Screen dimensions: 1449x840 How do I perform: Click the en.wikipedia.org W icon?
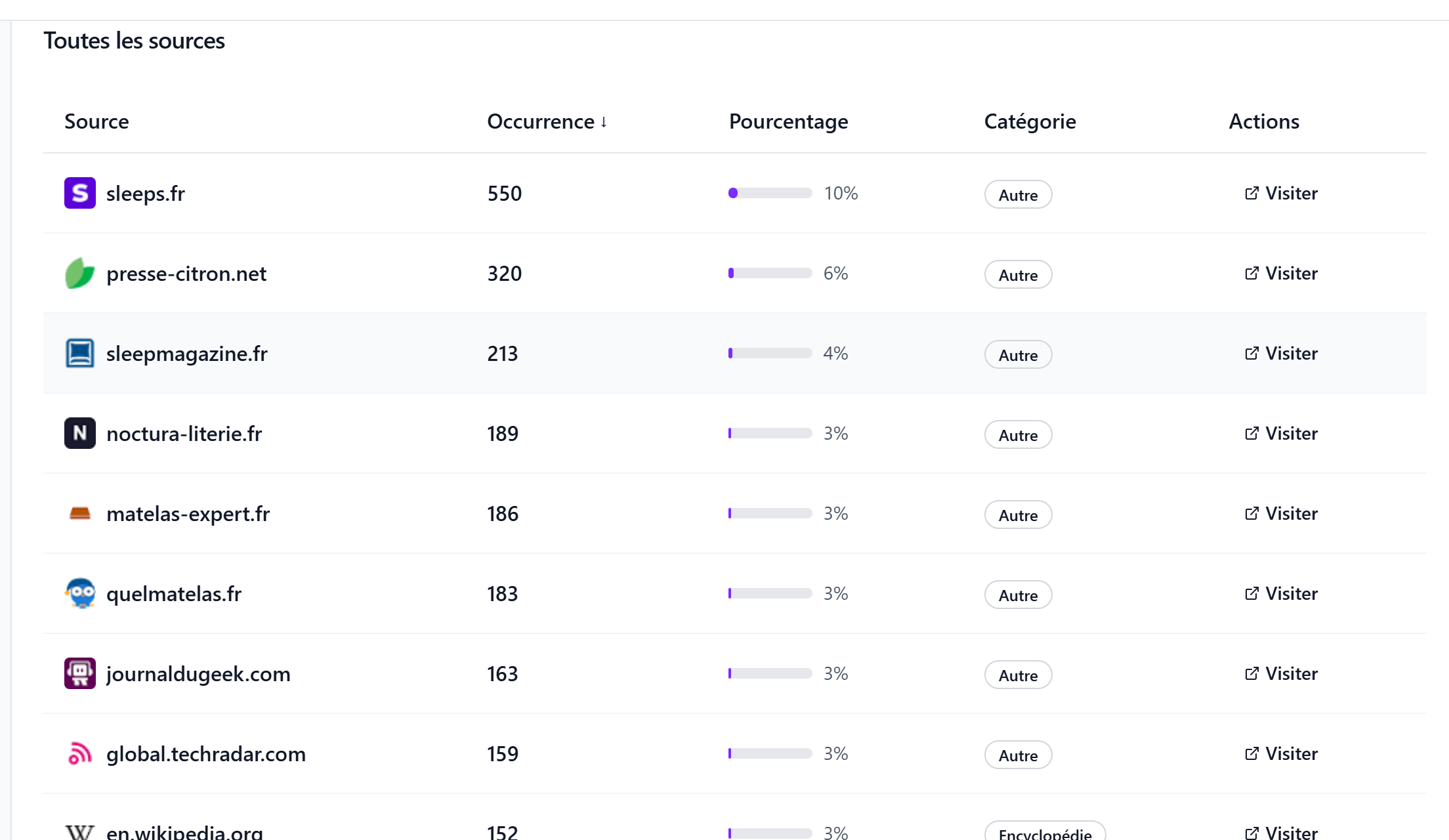(80, 832)
